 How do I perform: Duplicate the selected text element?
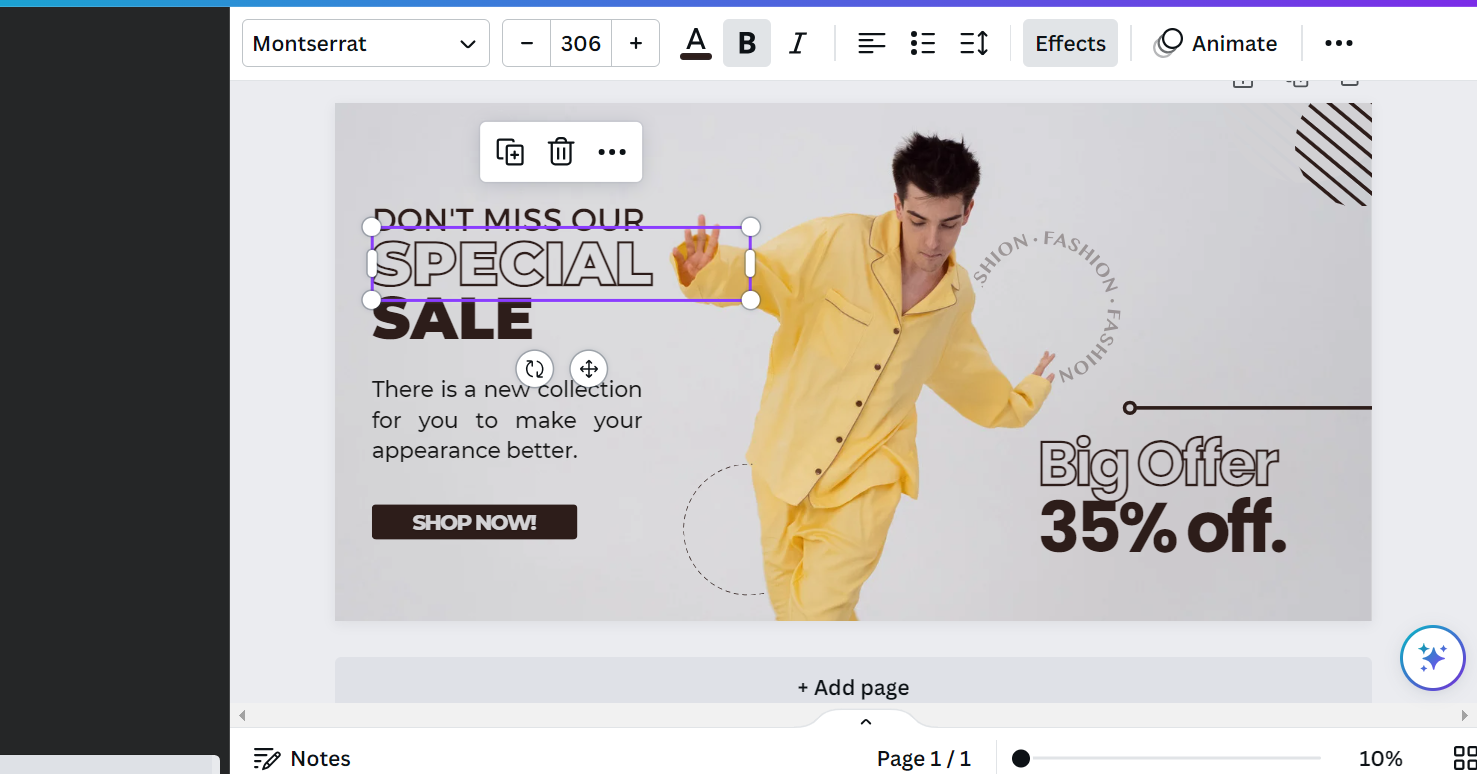pyautogui.click(x=510, y=152)
